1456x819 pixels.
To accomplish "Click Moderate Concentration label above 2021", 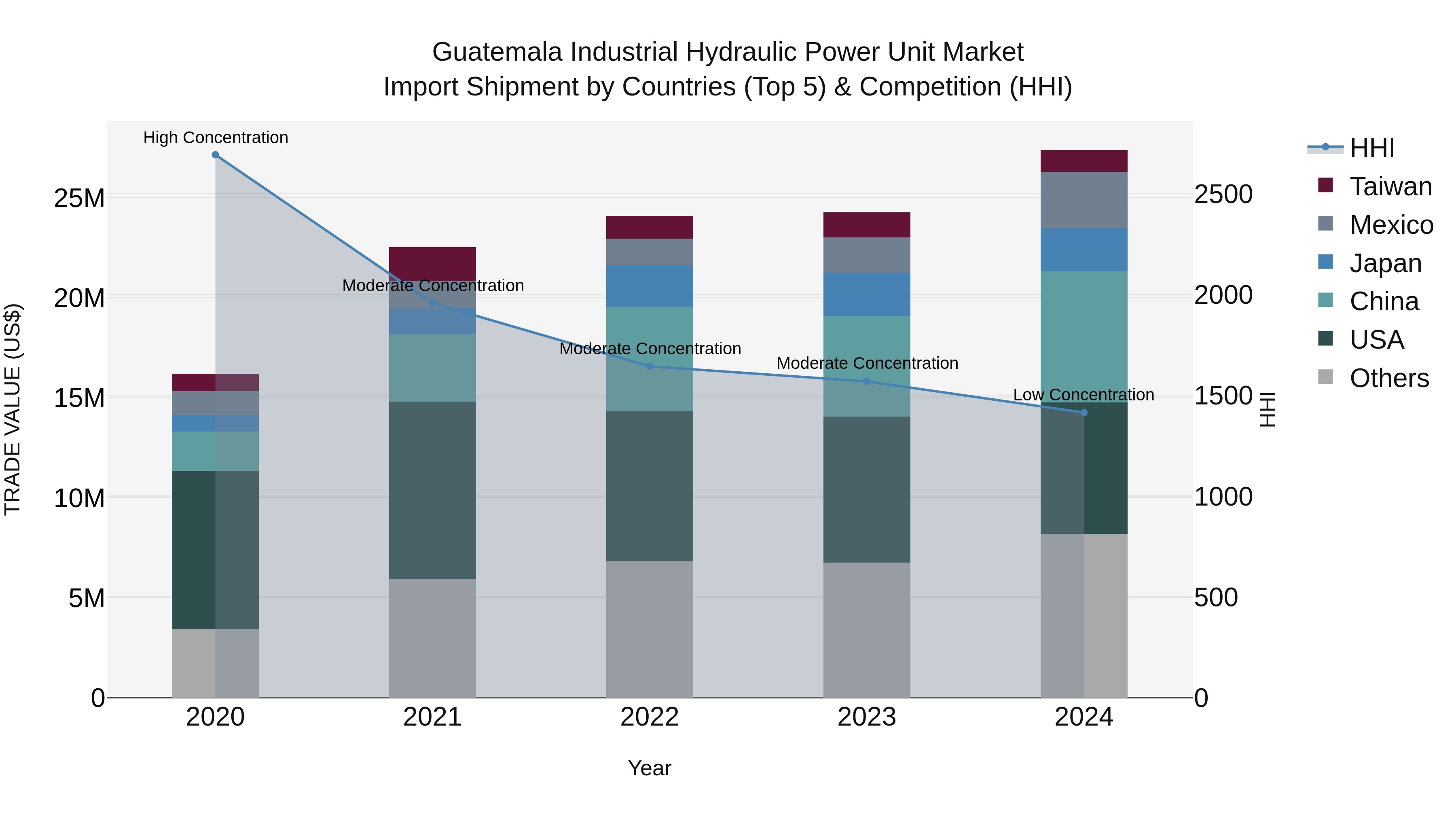I will [433, 286].
